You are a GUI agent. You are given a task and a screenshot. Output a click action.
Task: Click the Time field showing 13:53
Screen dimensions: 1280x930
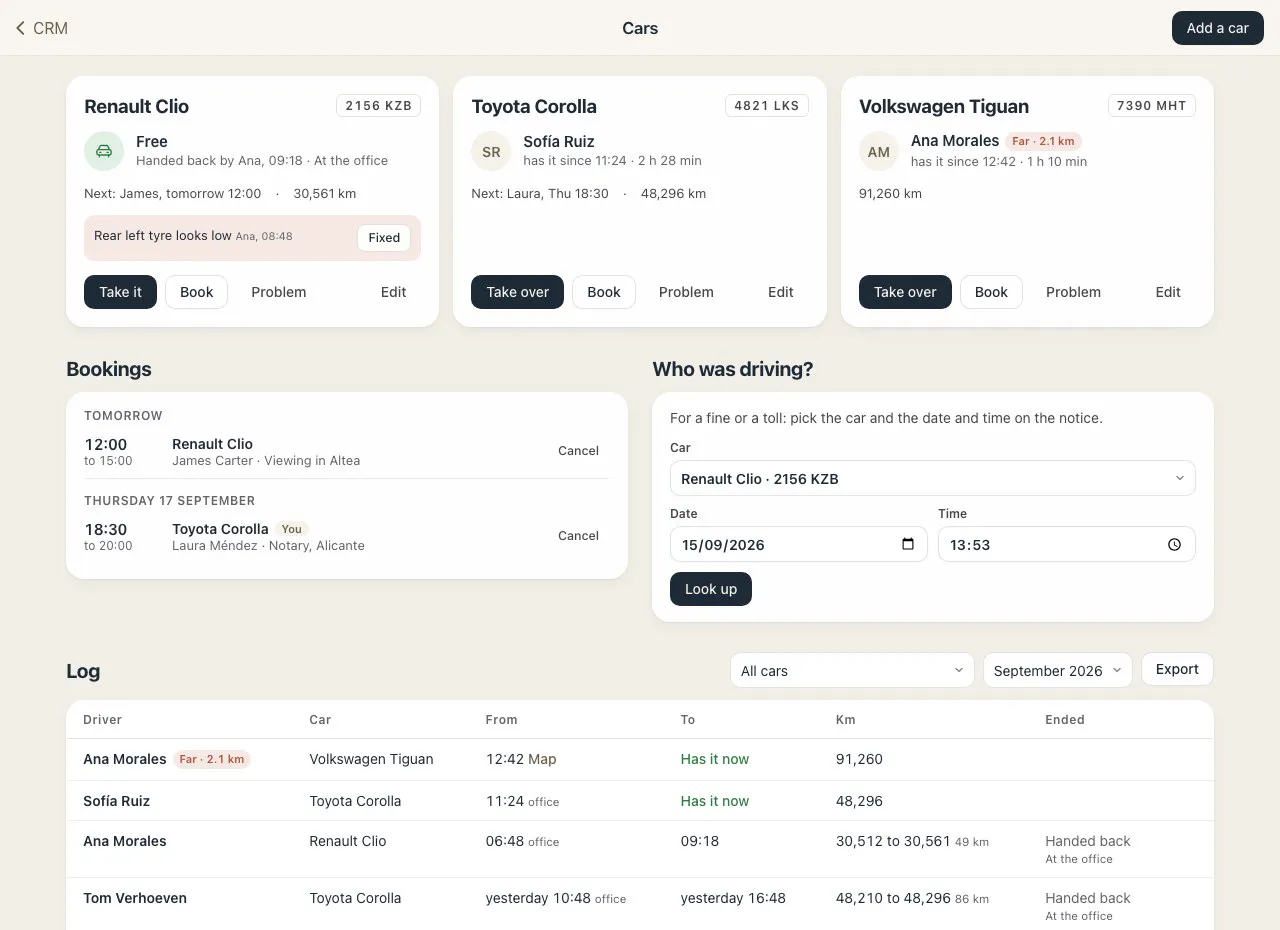[1067, 544]
